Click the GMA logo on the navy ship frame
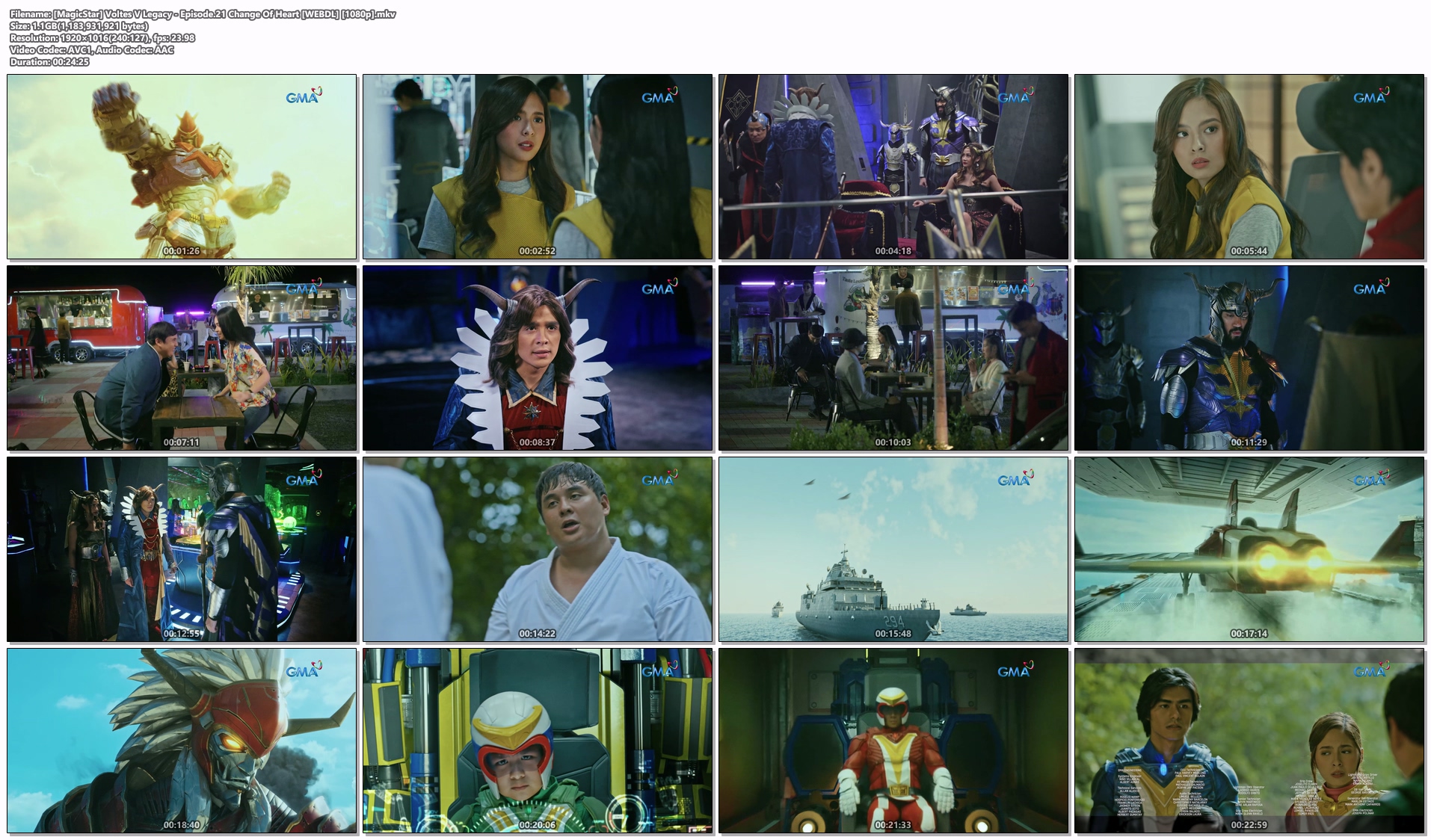The width and height of the screenshot is (1431, 840). pyautogui.click(x=1015, y=479)
